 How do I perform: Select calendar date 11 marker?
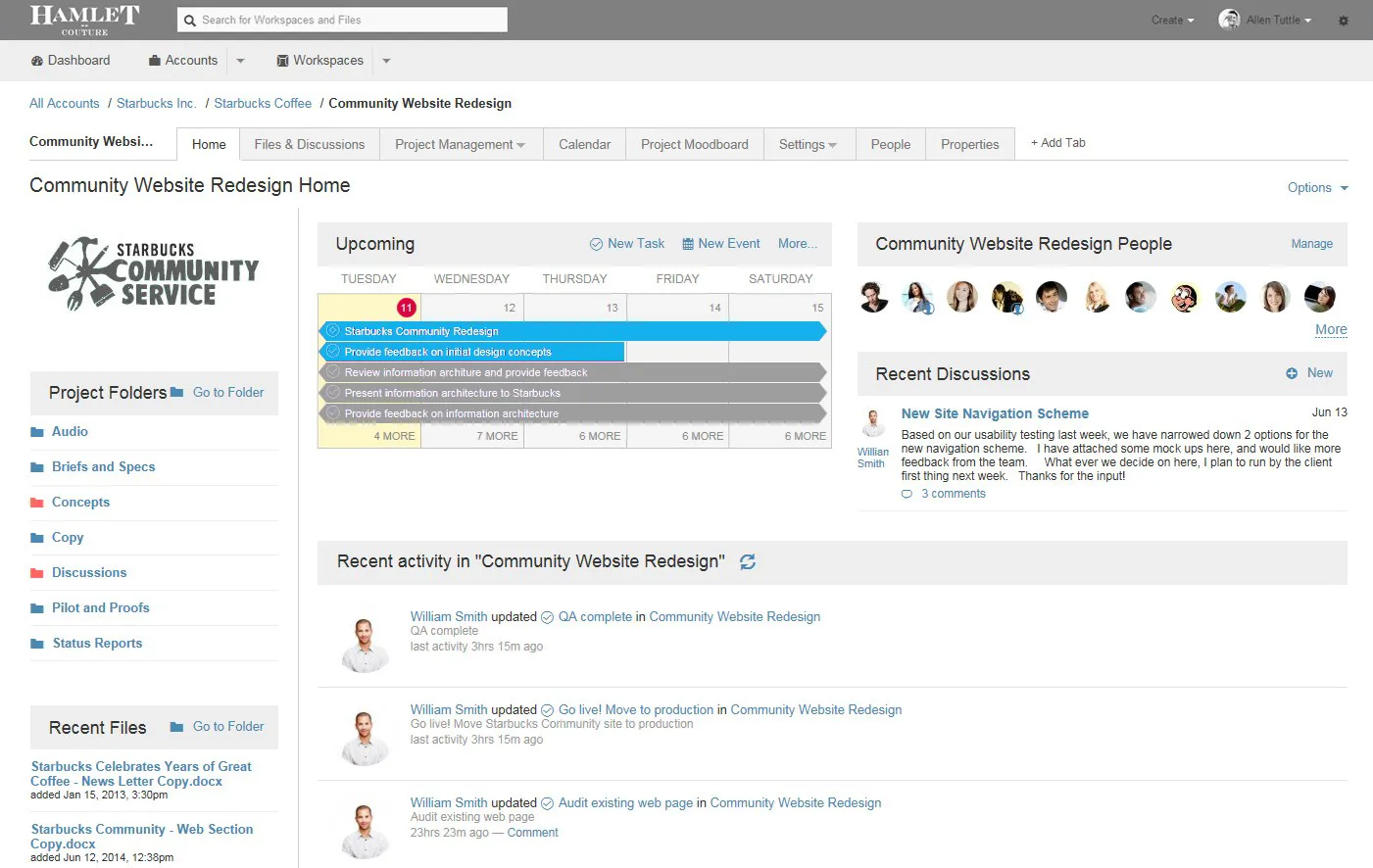(406, 308)
